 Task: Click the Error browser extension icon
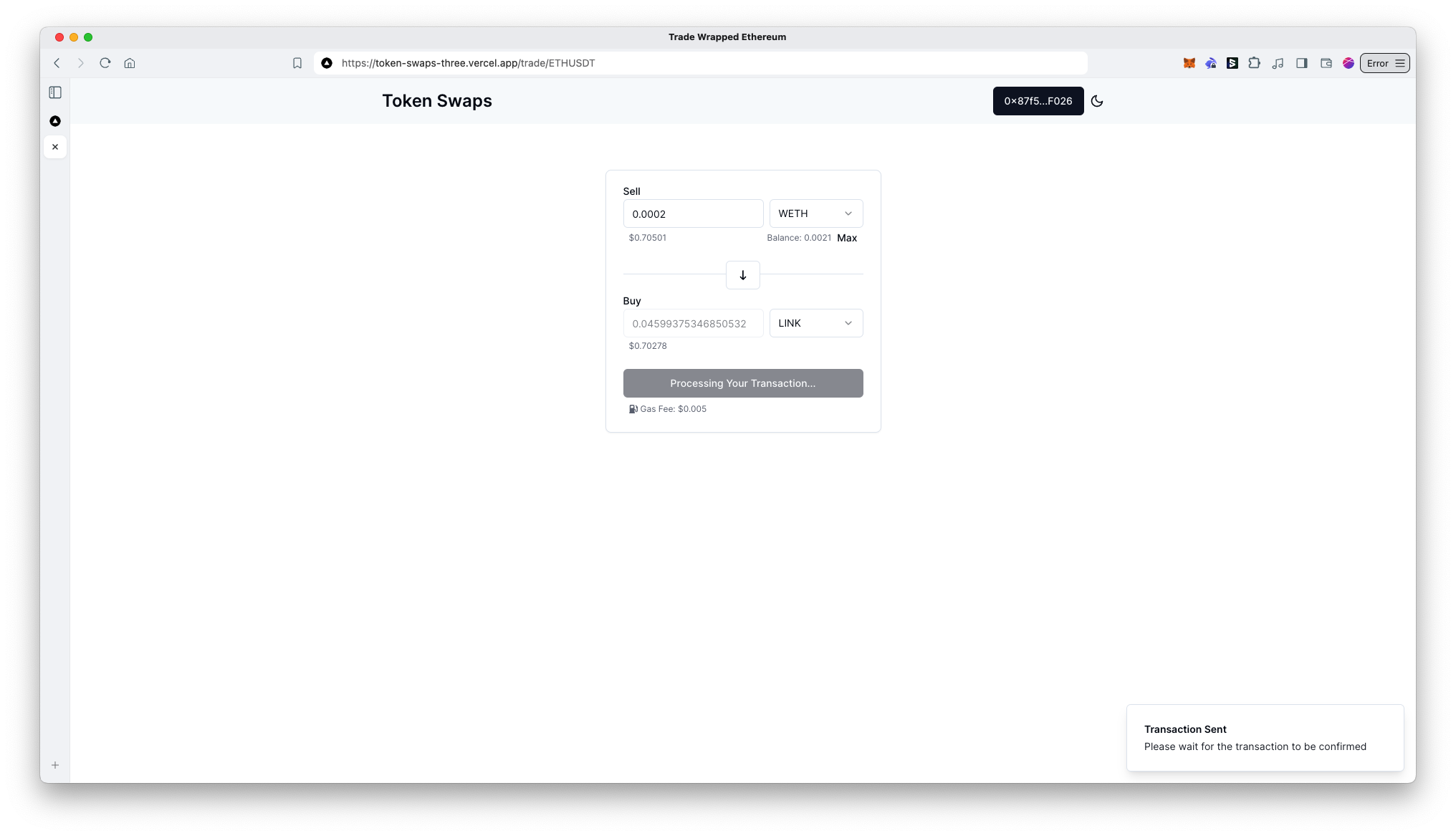tap(1384, 63)
